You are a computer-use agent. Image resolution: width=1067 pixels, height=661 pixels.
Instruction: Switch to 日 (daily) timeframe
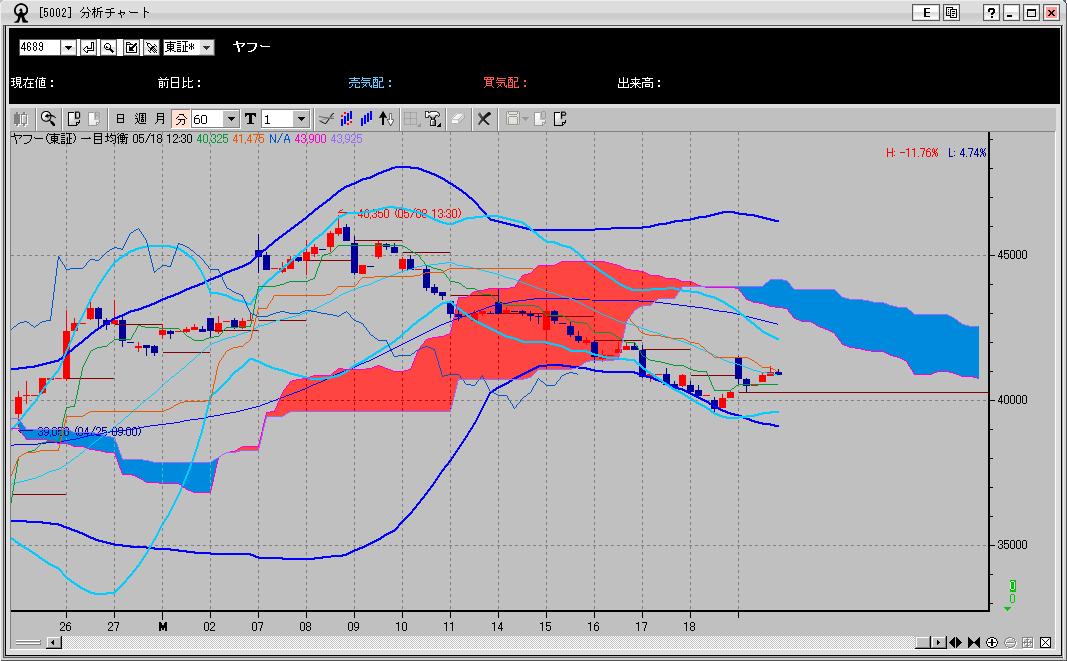[x=121, y=119]
